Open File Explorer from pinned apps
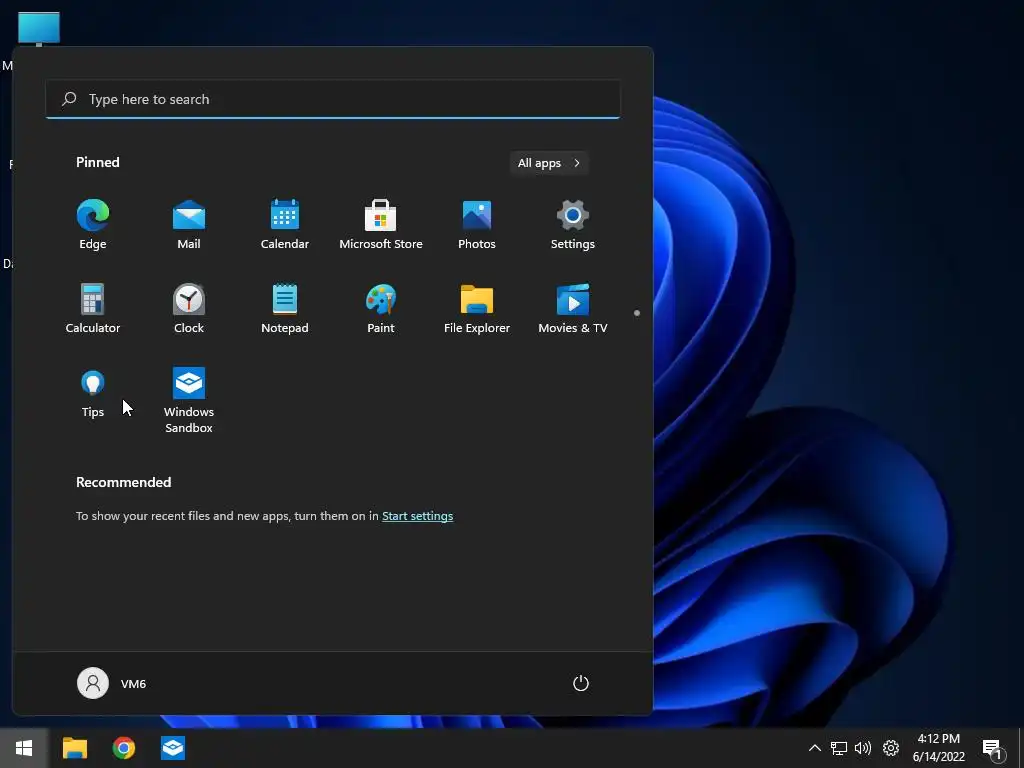The image size is (1024, 768). pos(477,309)
